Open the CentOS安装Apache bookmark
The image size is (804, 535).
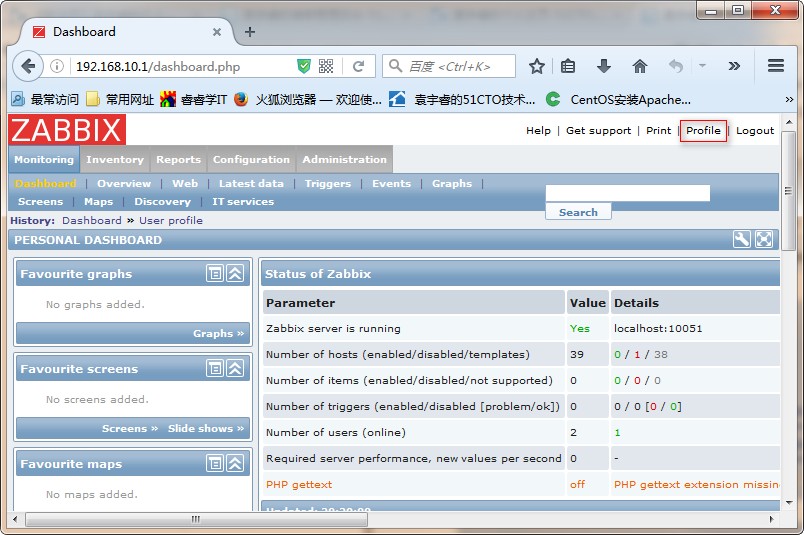pyautogui.click(x=618, y=100)
